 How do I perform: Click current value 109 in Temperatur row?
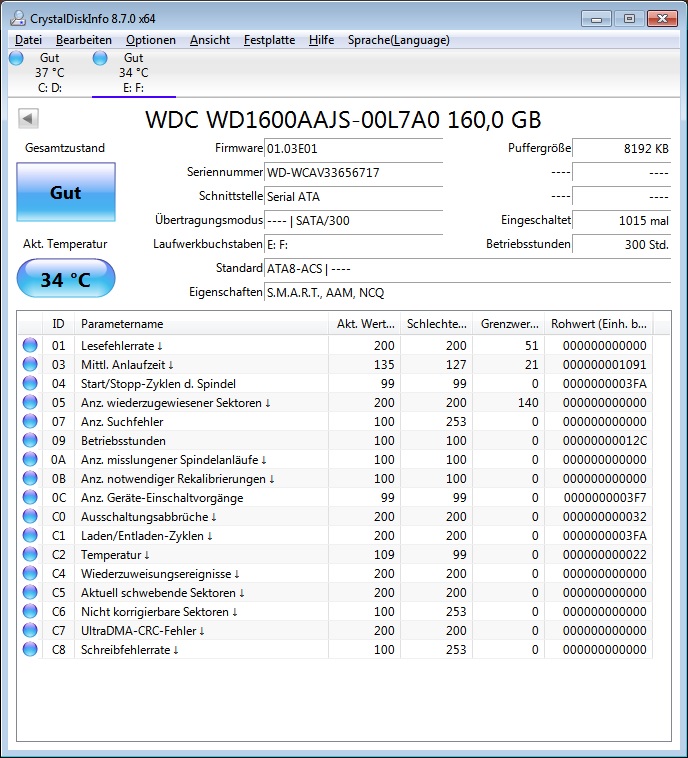(384, 554)
